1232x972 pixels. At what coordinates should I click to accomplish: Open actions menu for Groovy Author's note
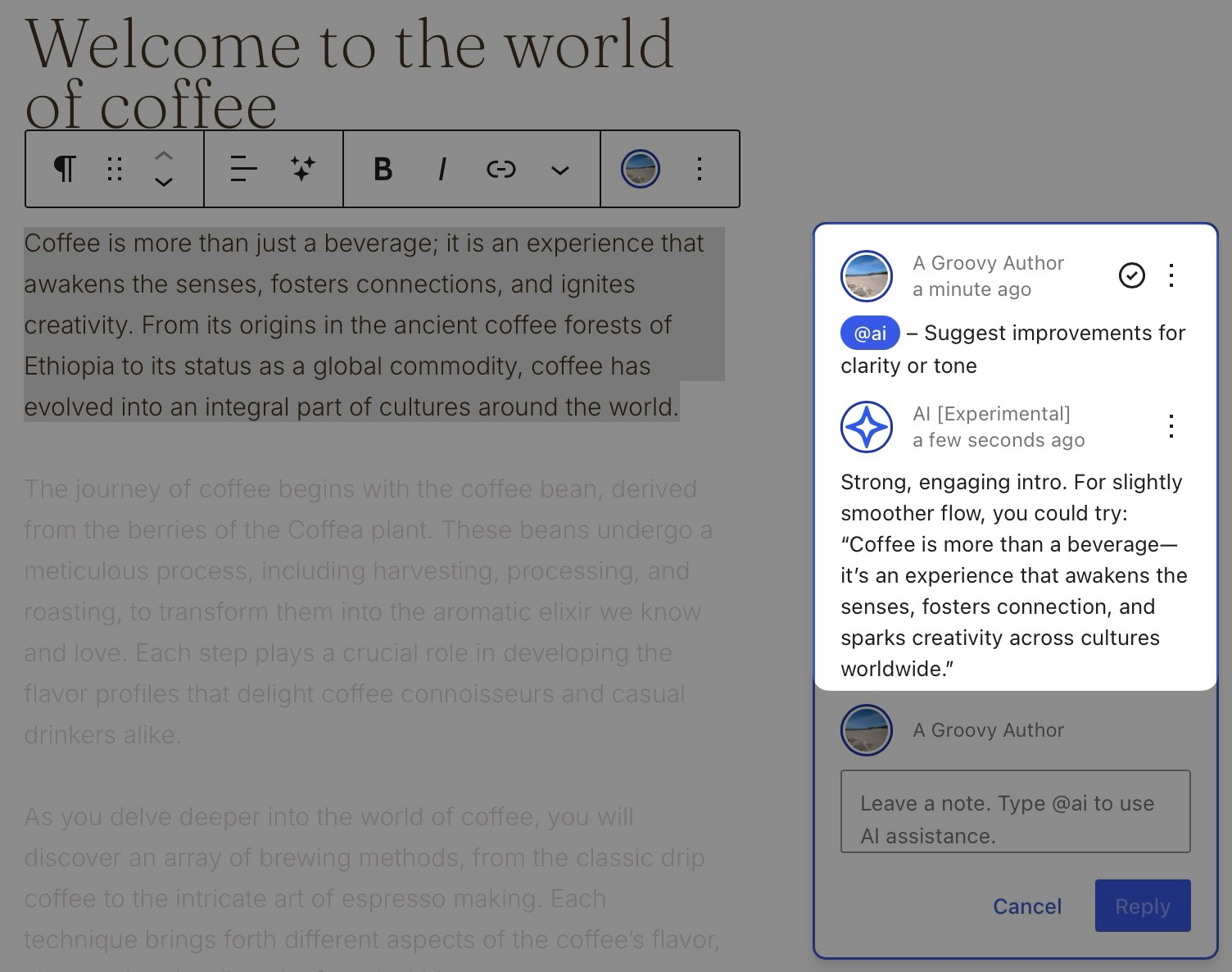[1171, 275]
